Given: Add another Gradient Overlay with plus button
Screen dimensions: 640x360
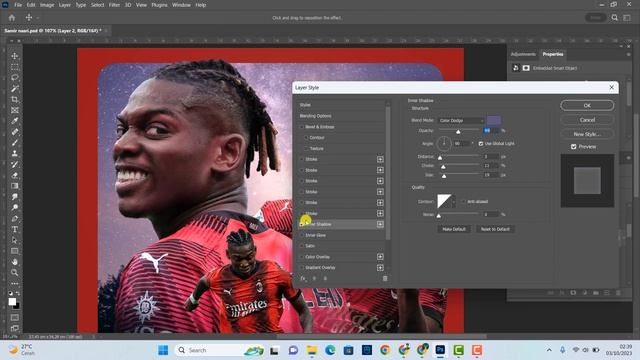Looking at the screenshot, I should point(380,267).
